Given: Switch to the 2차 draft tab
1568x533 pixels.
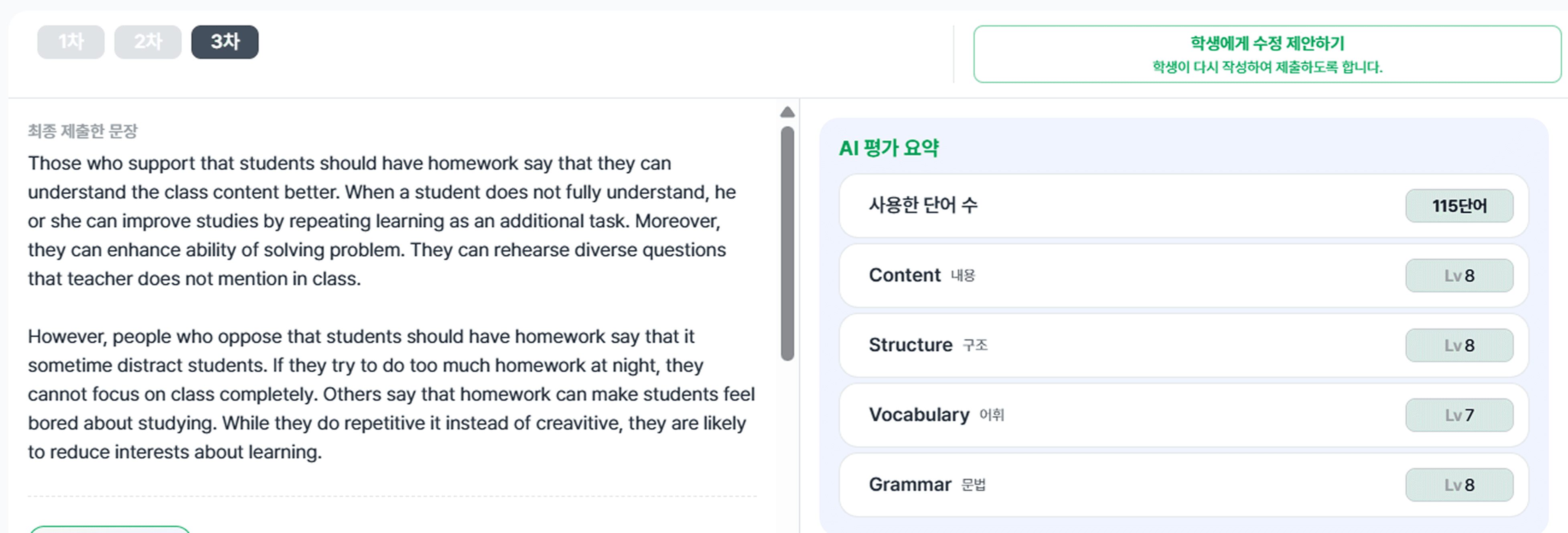Looking at the screenshot, I should click(147, 42).
